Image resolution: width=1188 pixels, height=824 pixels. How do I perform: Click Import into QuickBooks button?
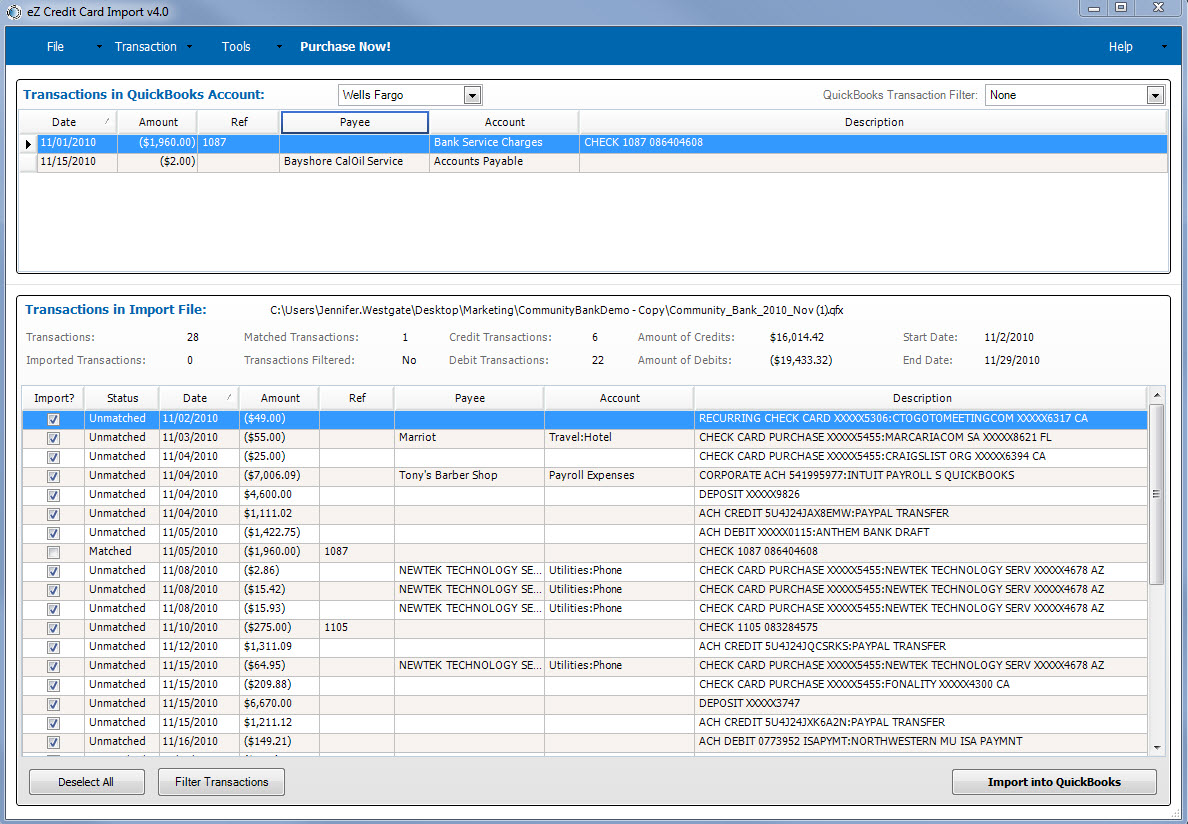[1054, 782]
